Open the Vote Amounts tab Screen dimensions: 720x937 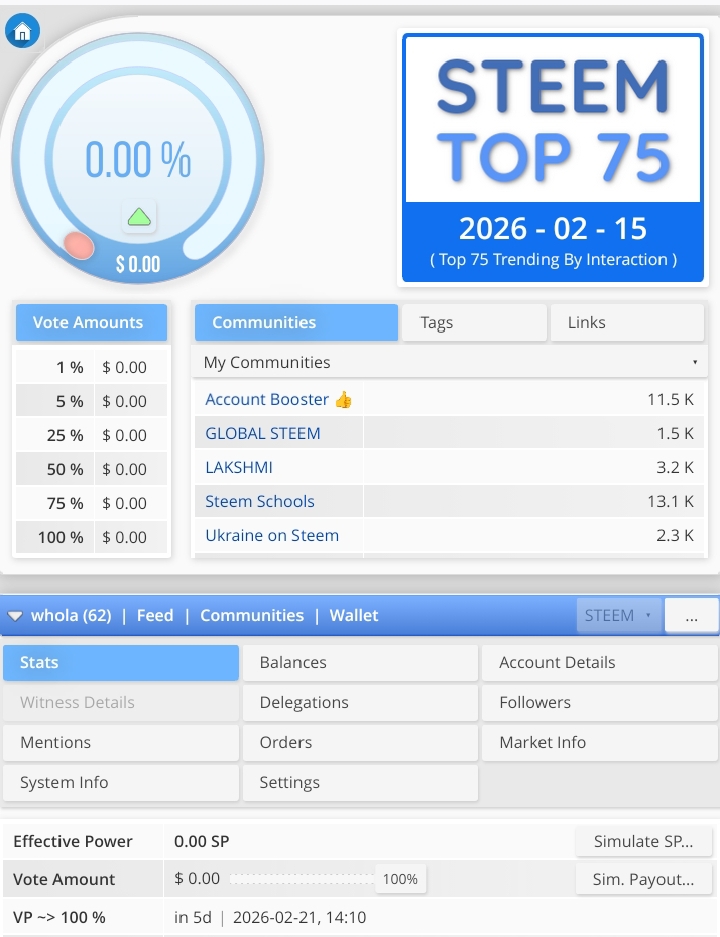[x=91, y=323]
